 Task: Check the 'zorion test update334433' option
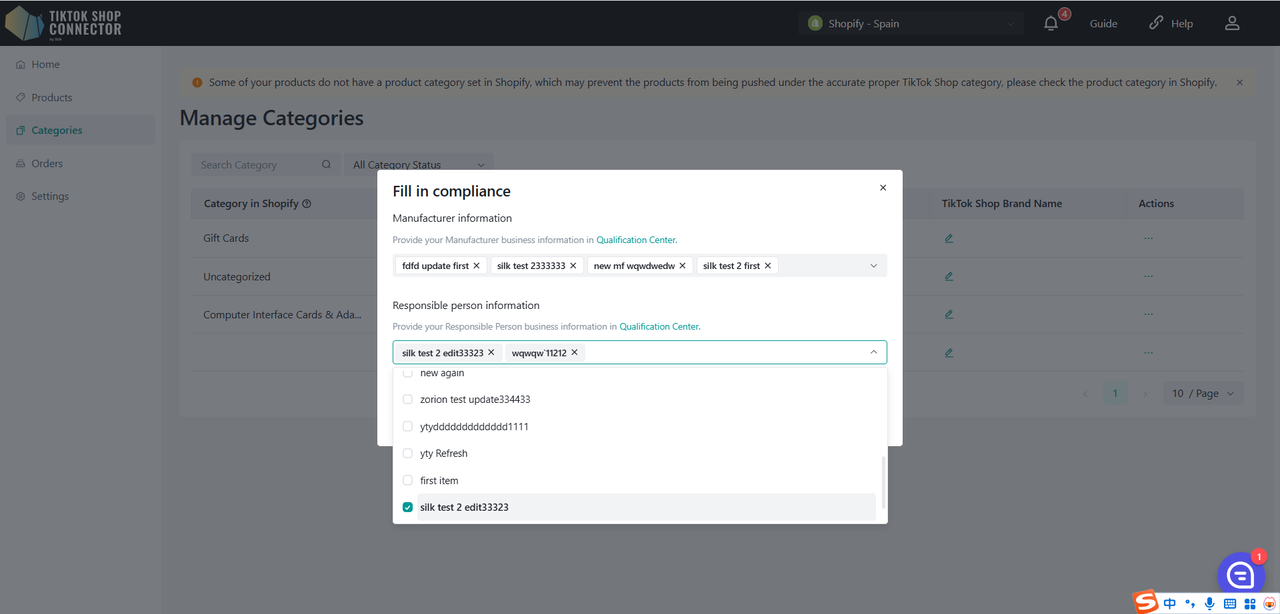[x=408, y=399]
